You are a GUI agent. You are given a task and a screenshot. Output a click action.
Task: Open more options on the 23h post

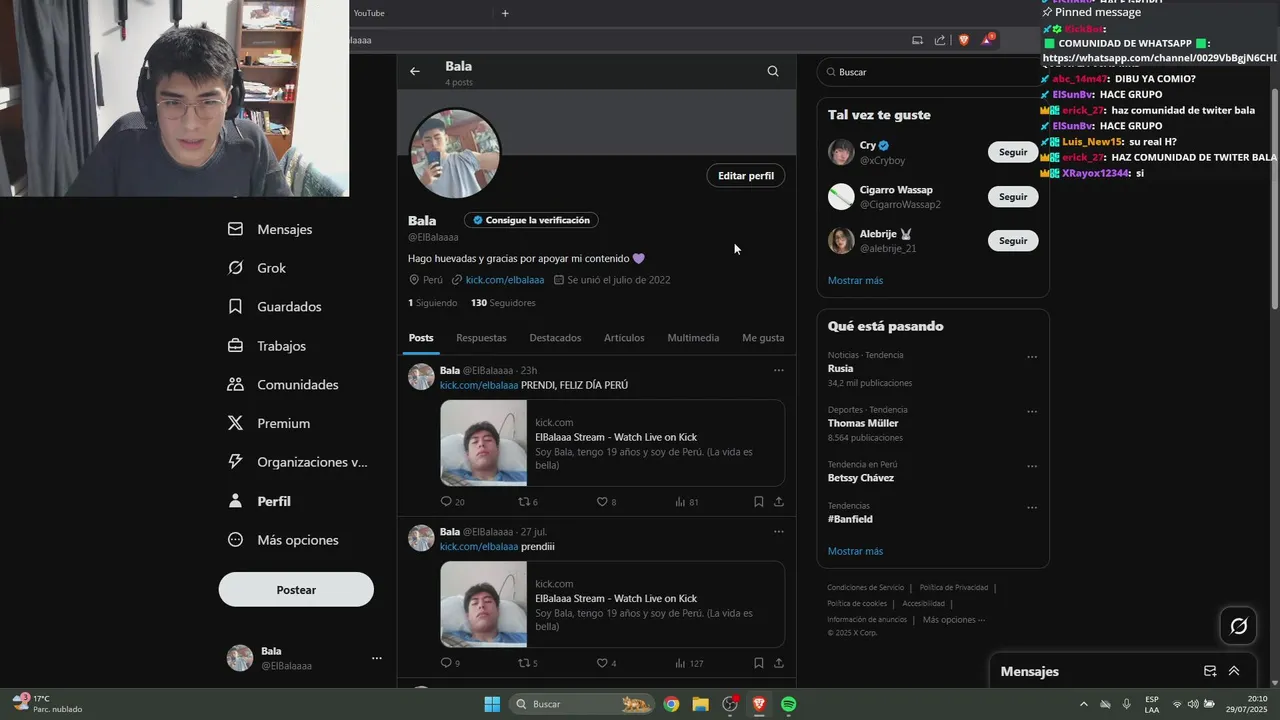(778, 370)
